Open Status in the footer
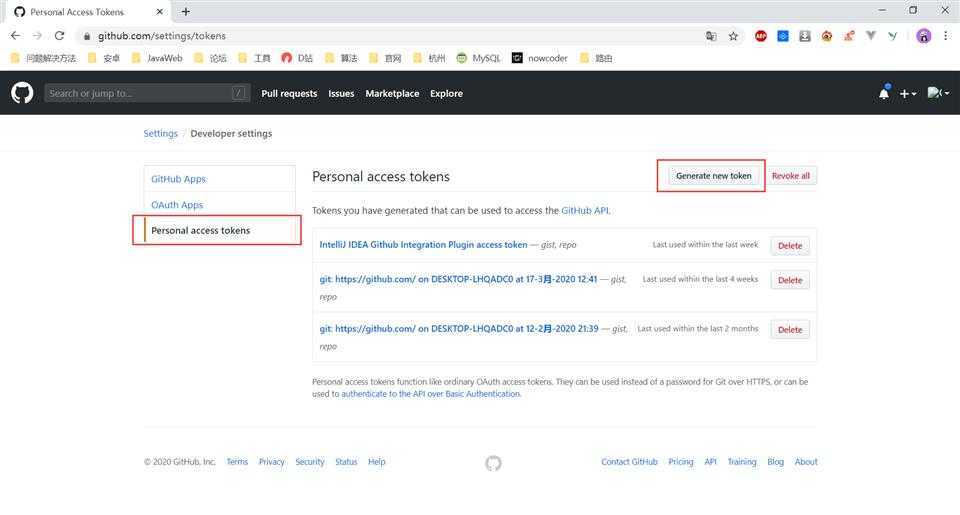The height and width of the screenshot is (515, 960). 346,462
